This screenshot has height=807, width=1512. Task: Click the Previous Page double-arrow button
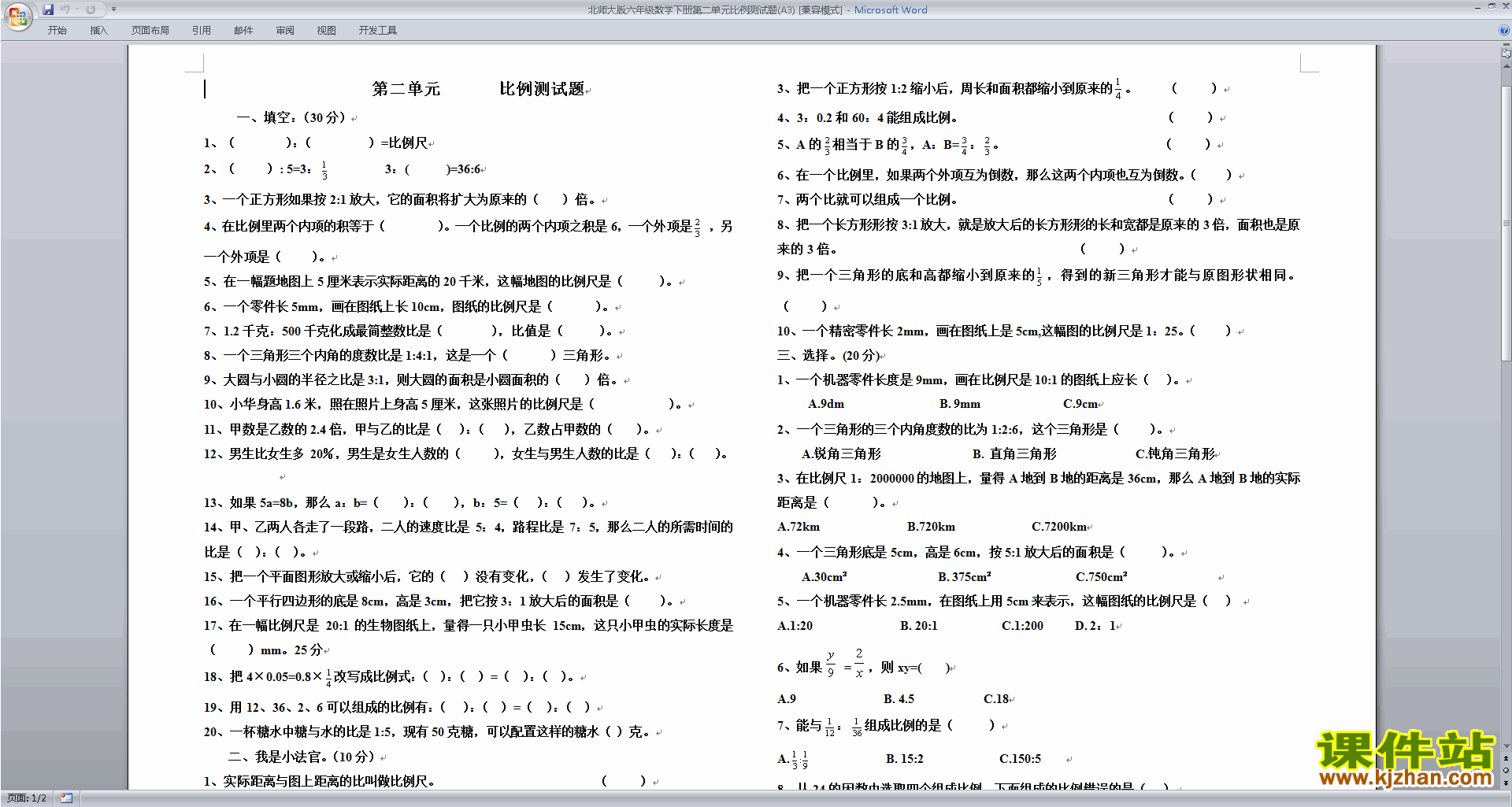(x=1506, y=759)
